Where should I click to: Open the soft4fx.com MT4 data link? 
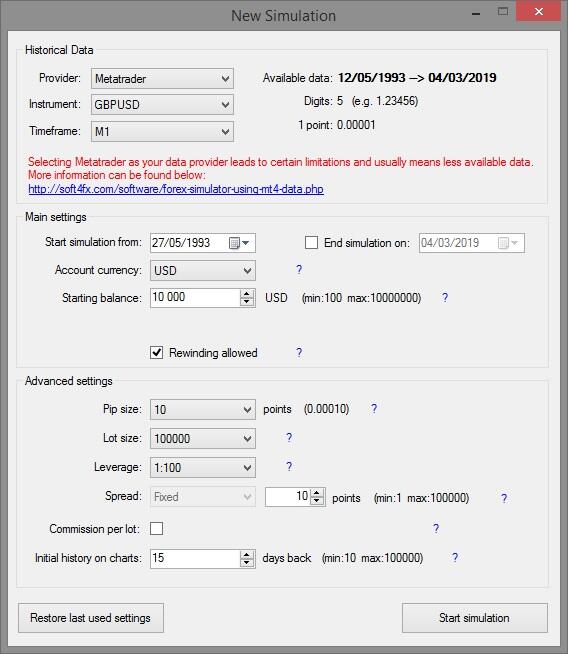pyautogui.click(x=176, y=189)
